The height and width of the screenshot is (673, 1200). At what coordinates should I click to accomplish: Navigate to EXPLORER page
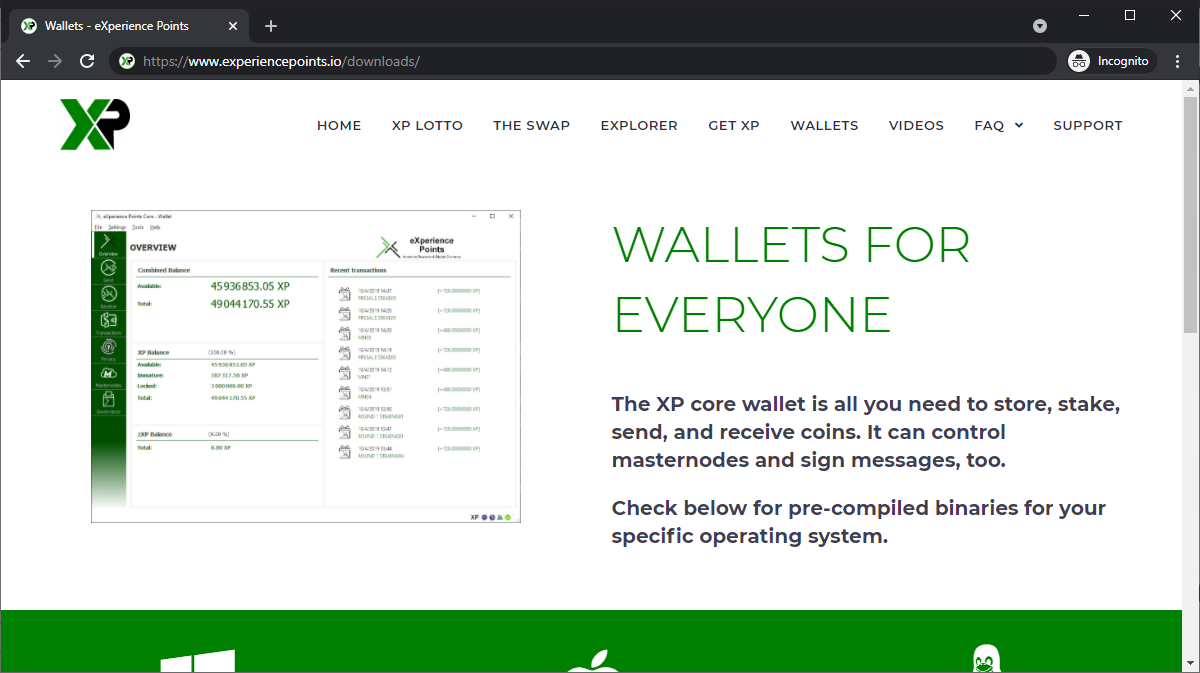point(639,125)
